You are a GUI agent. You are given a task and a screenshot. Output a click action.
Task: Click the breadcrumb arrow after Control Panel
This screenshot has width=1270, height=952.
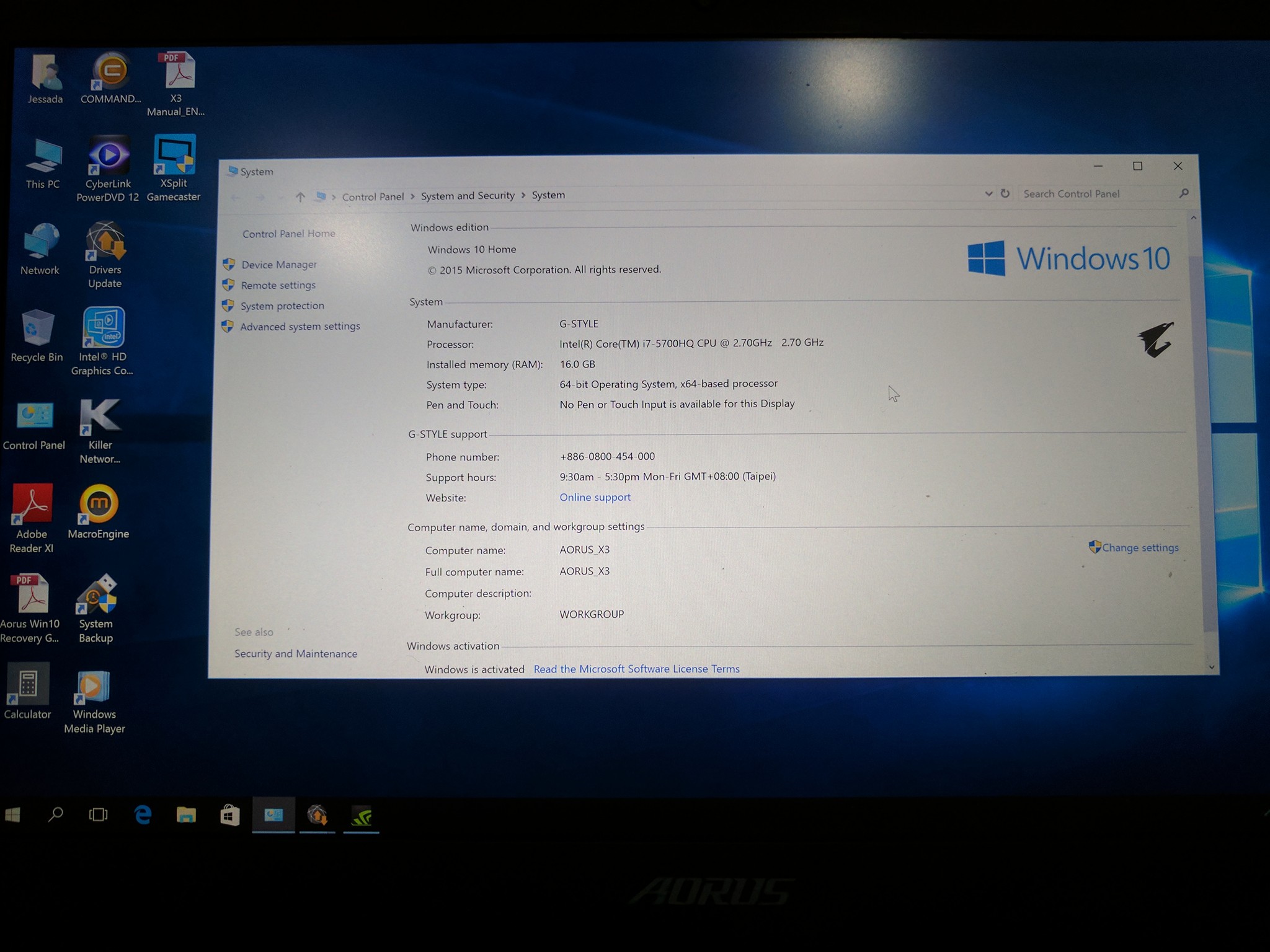(412, 196)
